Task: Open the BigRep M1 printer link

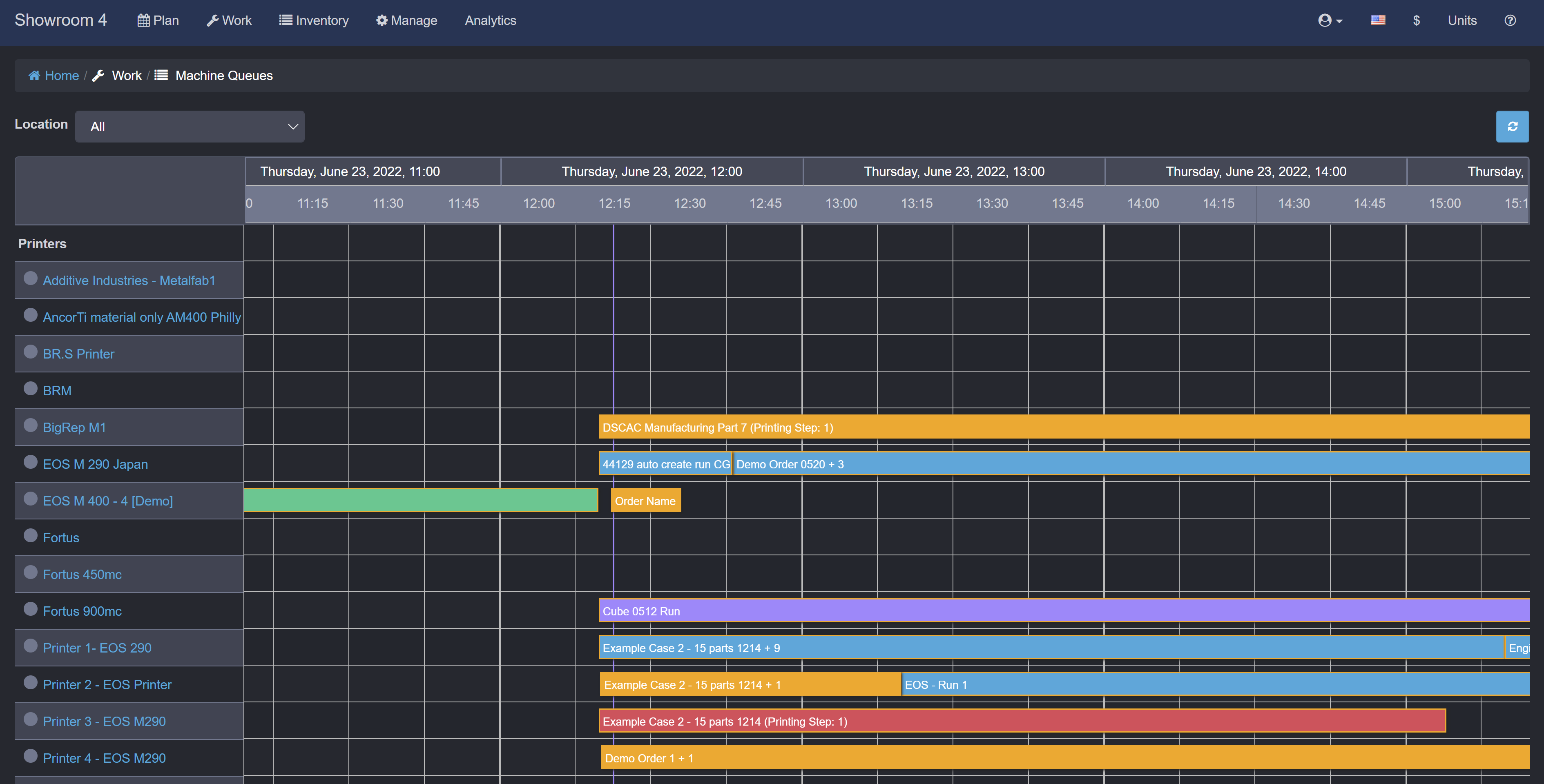Action: point(74,428)
